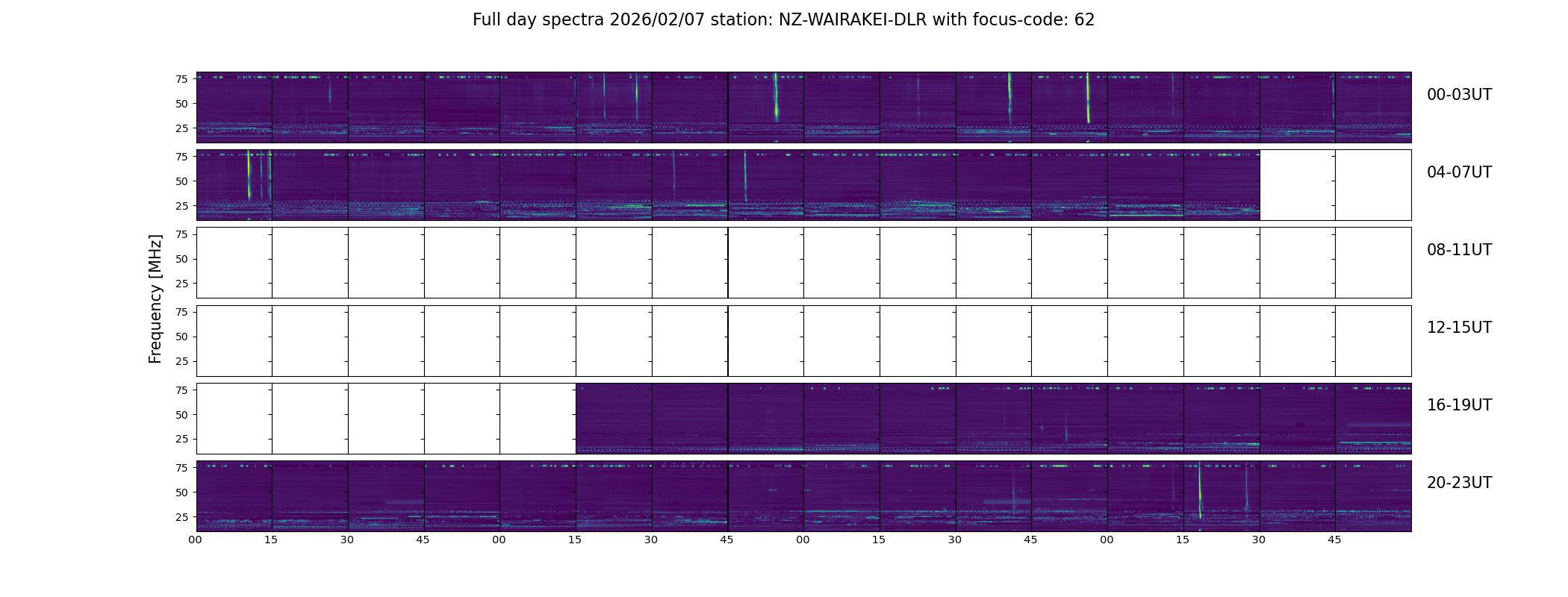Select the "16-19UT" row label
1568x597 pixels.
[1459, 405]
